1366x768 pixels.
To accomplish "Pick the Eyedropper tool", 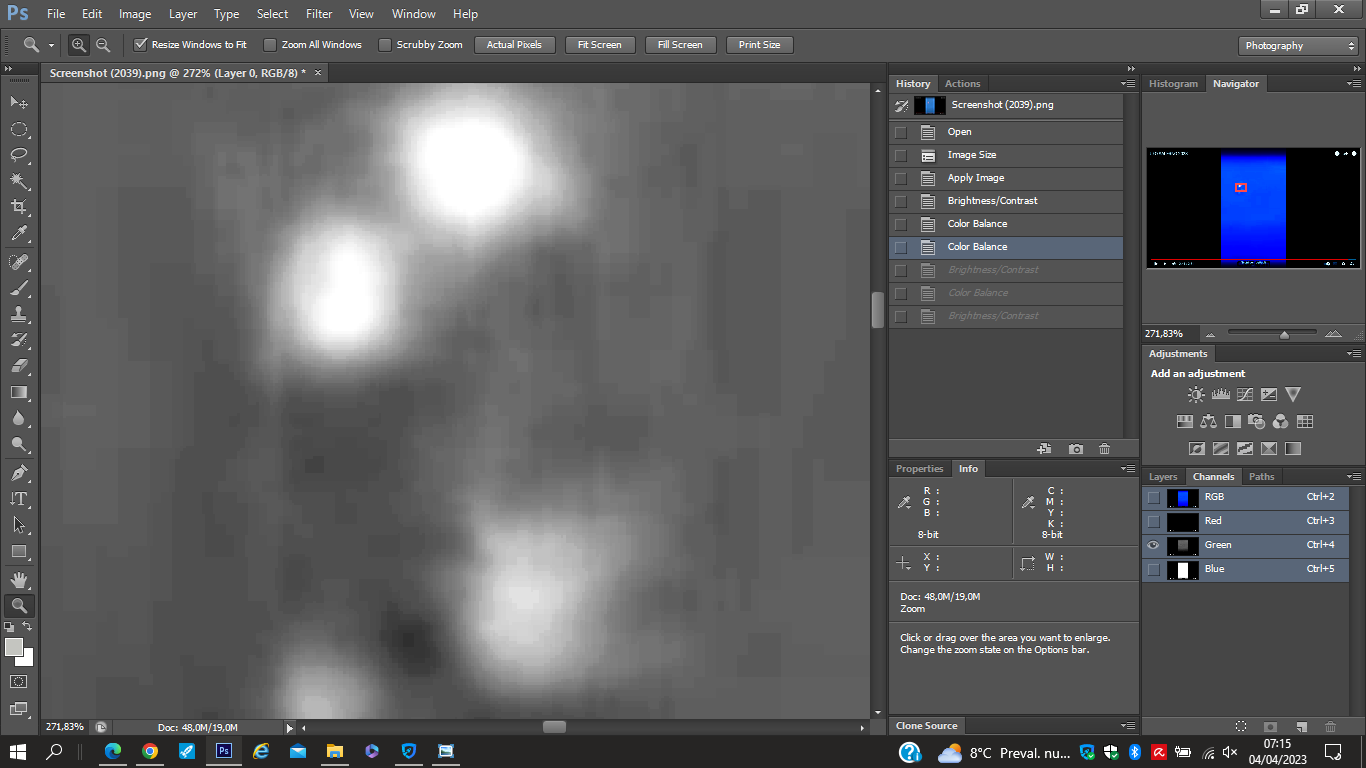I will (x=19, y=234).
